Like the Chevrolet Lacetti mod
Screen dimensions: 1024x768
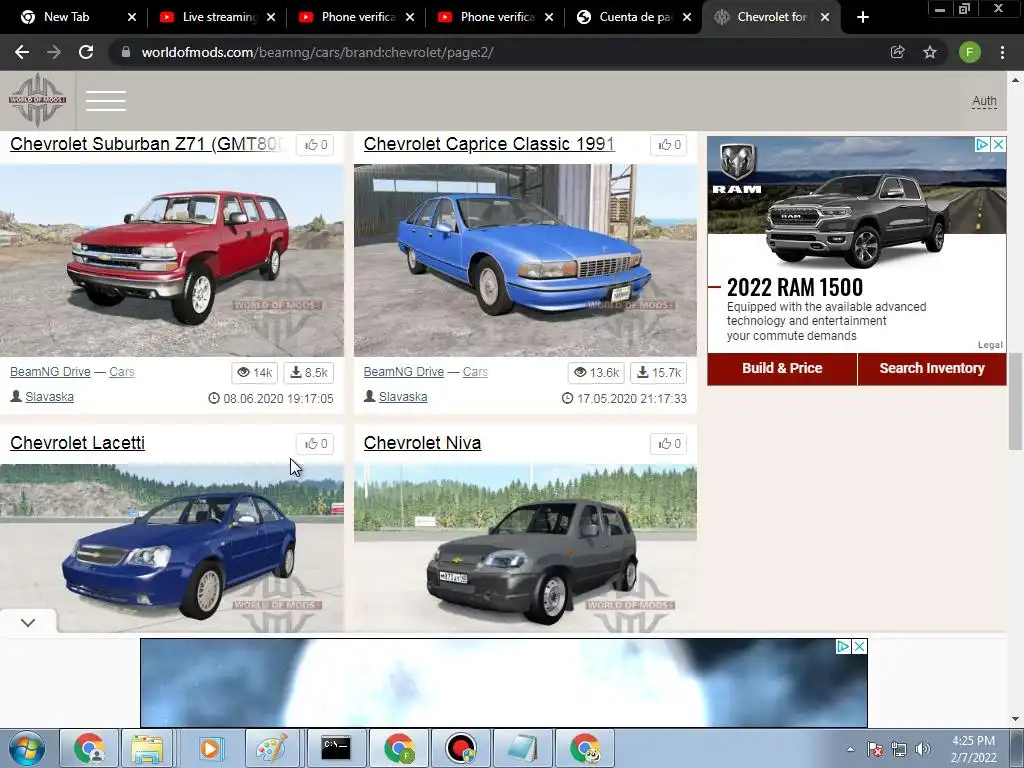(x=315, y=443)
